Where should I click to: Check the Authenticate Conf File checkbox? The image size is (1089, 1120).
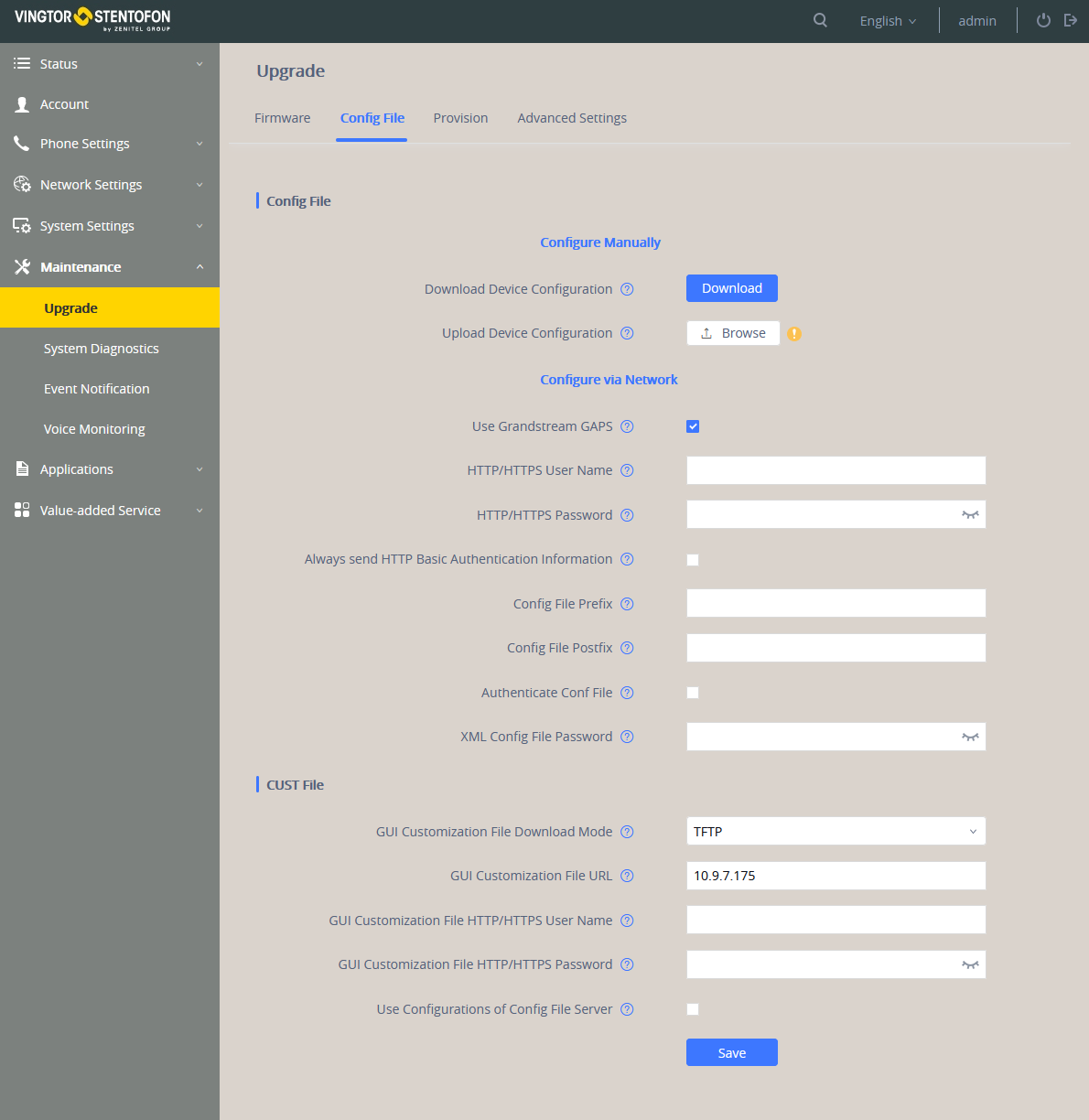[693, 693]
